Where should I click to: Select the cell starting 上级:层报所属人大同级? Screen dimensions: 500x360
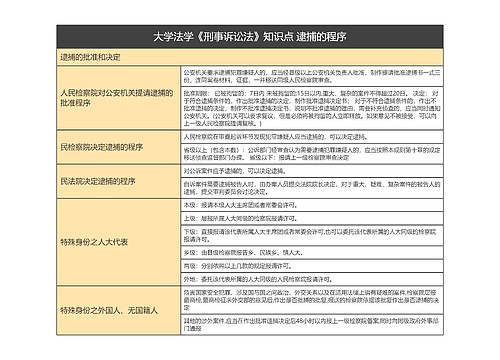point(312,219)
